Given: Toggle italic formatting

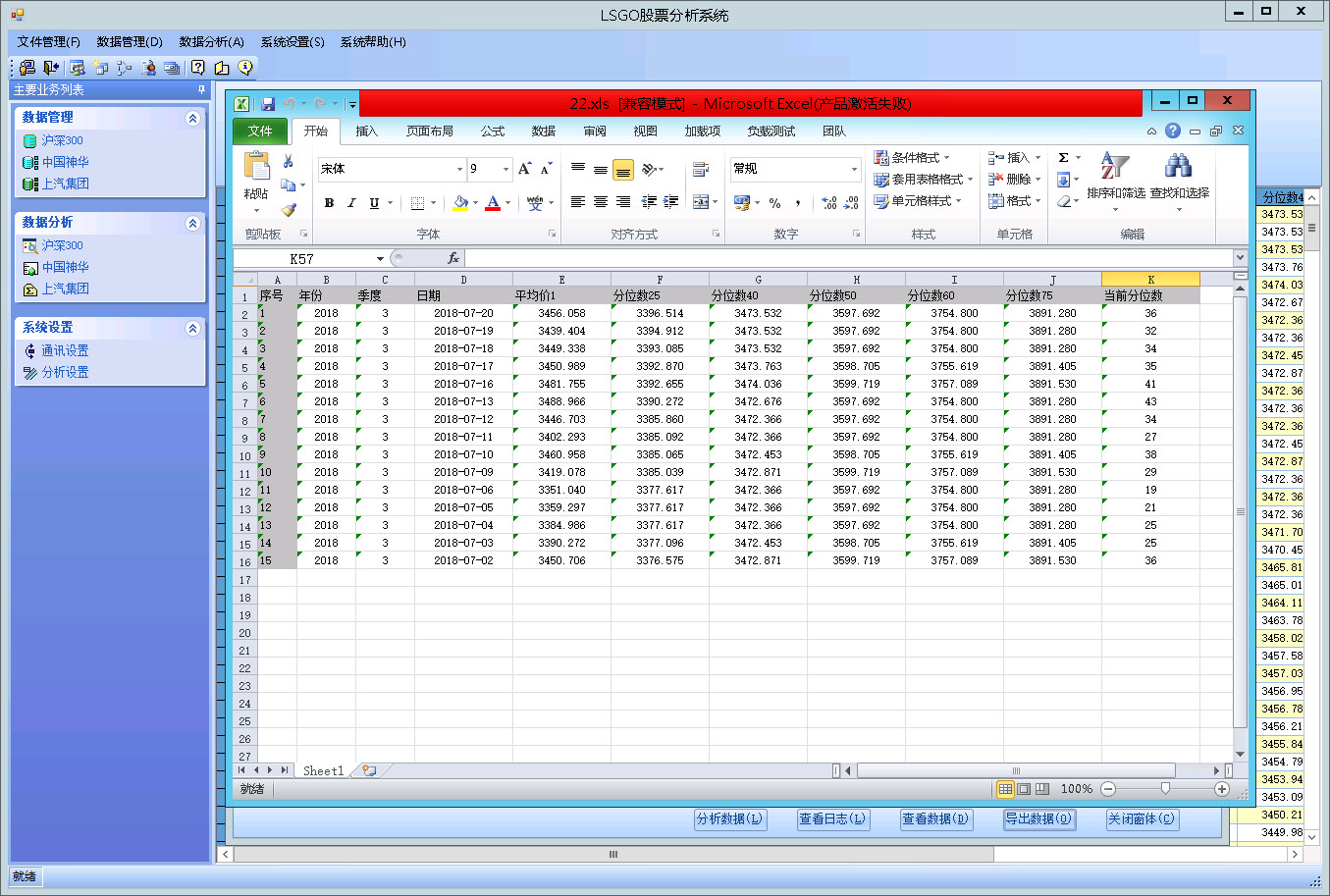Looking at the screenshot, I should coord(351,203).
